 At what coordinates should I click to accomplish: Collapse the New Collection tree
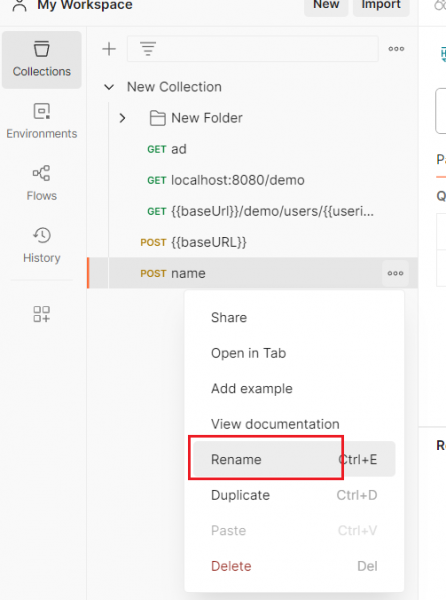[x=109, y=87]
